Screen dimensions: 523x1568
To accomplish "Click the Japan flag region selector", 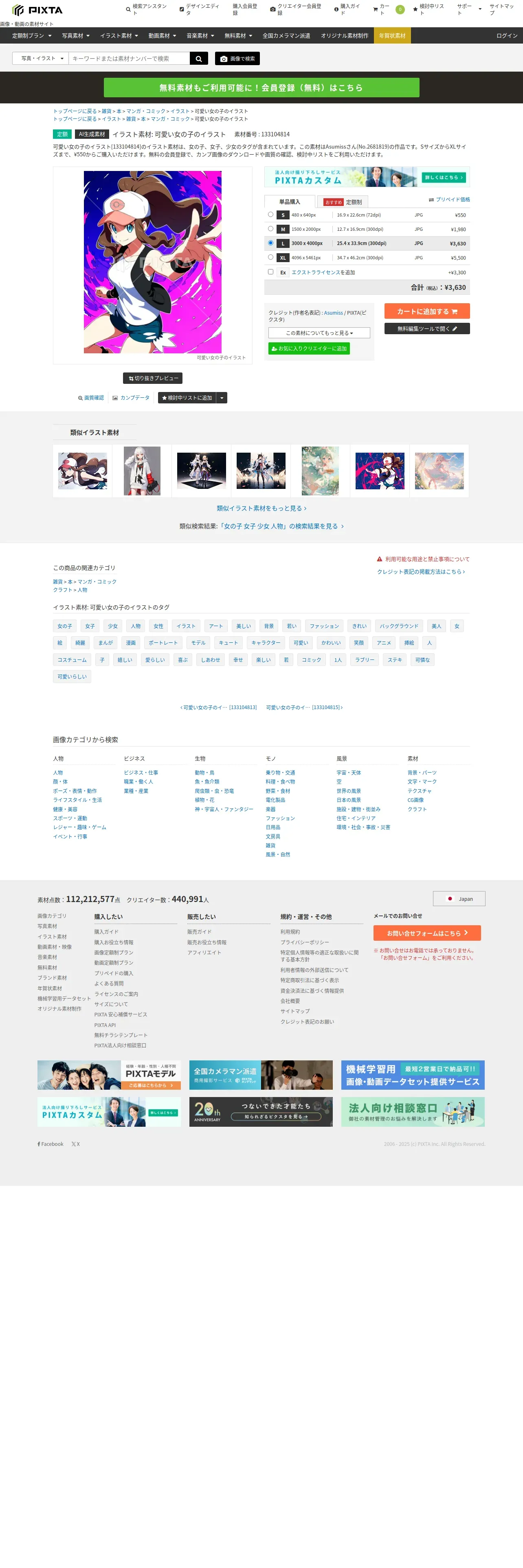I will [459, 898].
